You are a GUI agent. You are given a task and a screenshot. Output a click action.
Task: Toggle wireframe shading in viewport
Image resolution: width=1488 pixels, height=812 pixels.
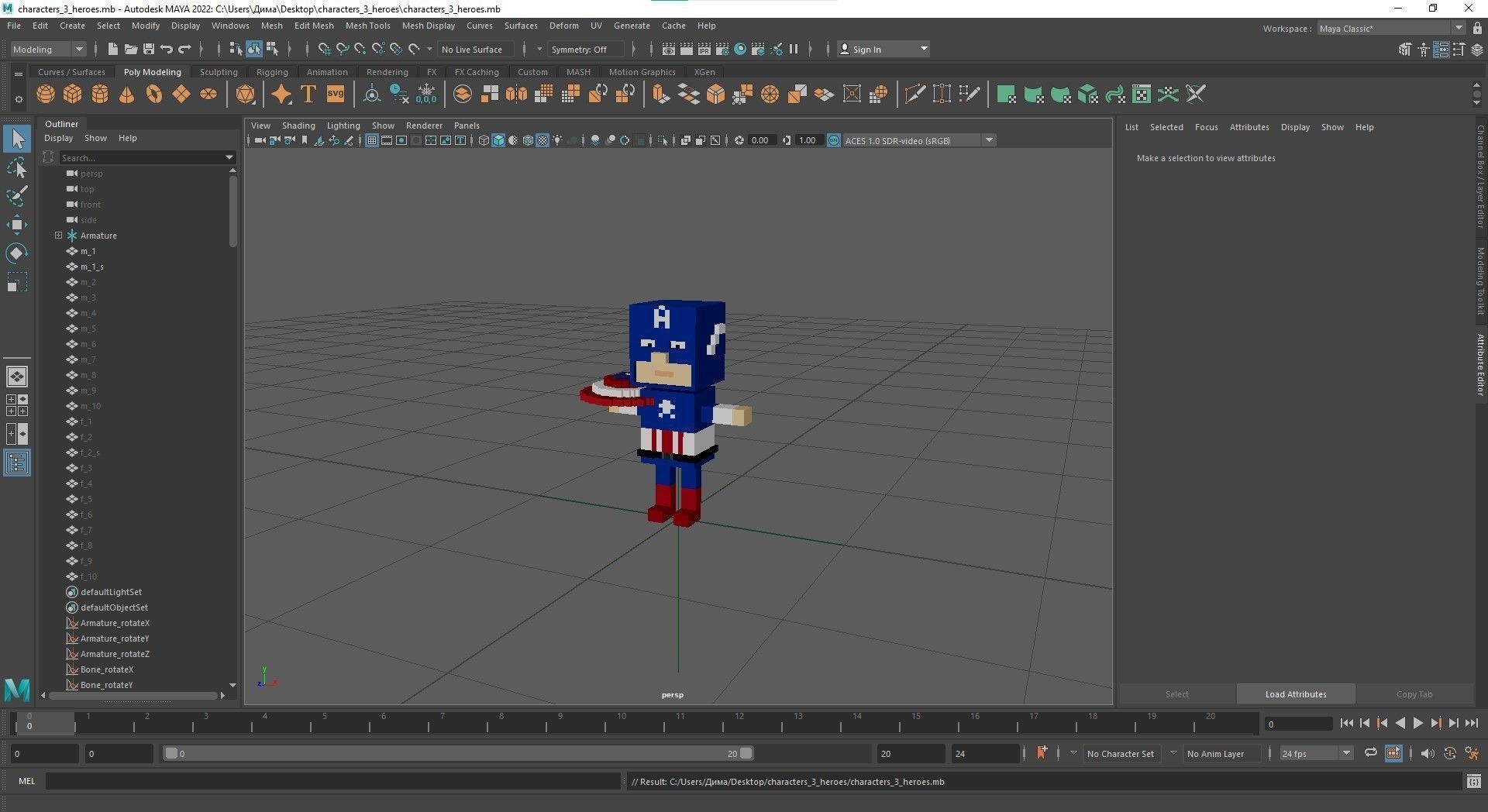point(484,140)
